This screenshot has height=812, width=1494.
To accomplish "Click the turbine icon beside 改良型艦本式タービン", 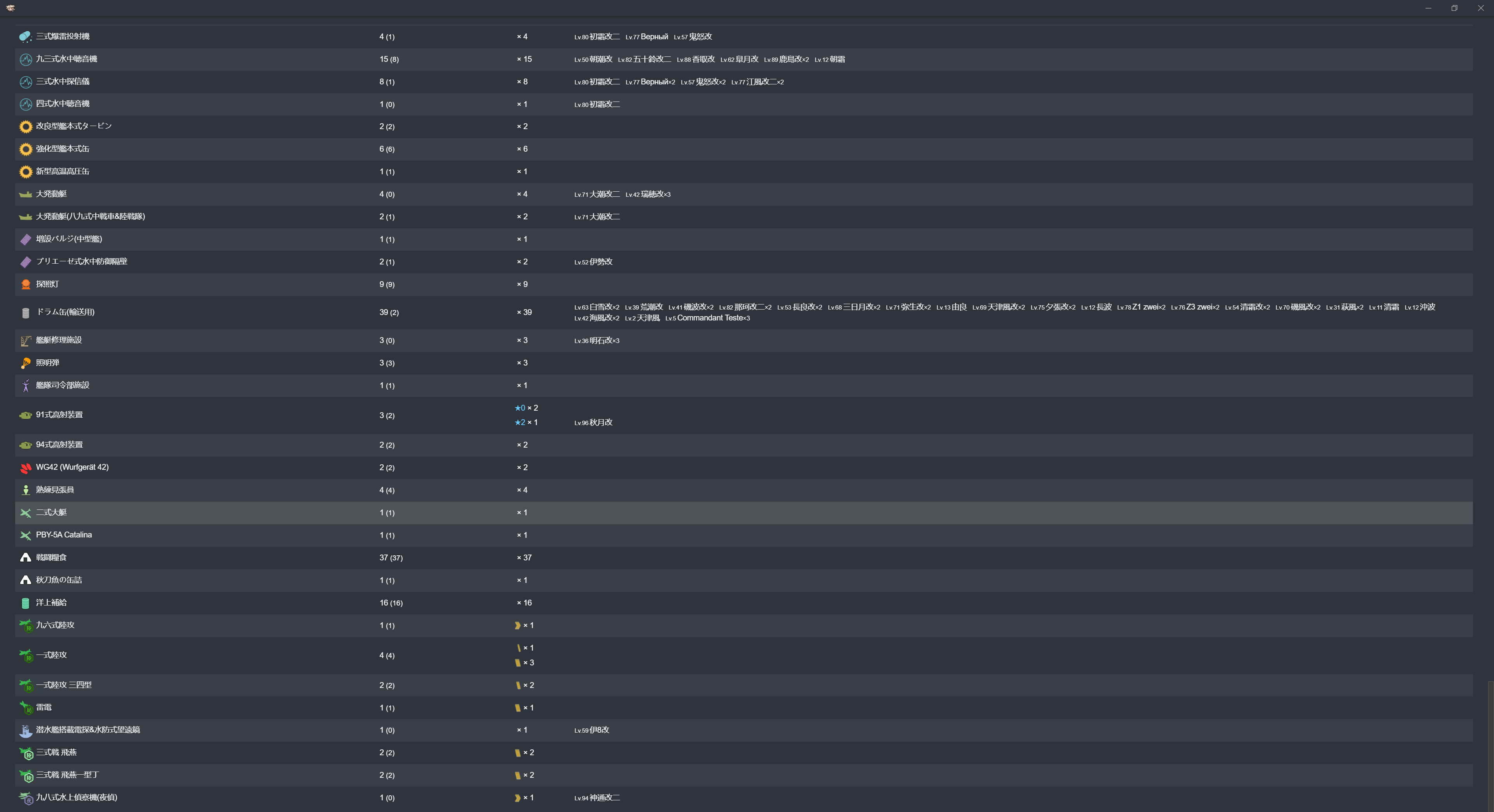I will click(x=25, y=126).
